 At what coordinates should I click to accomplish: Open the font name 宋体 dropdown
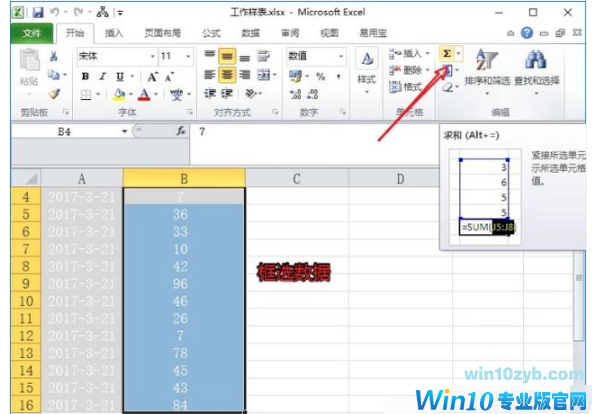pos(153,57)
